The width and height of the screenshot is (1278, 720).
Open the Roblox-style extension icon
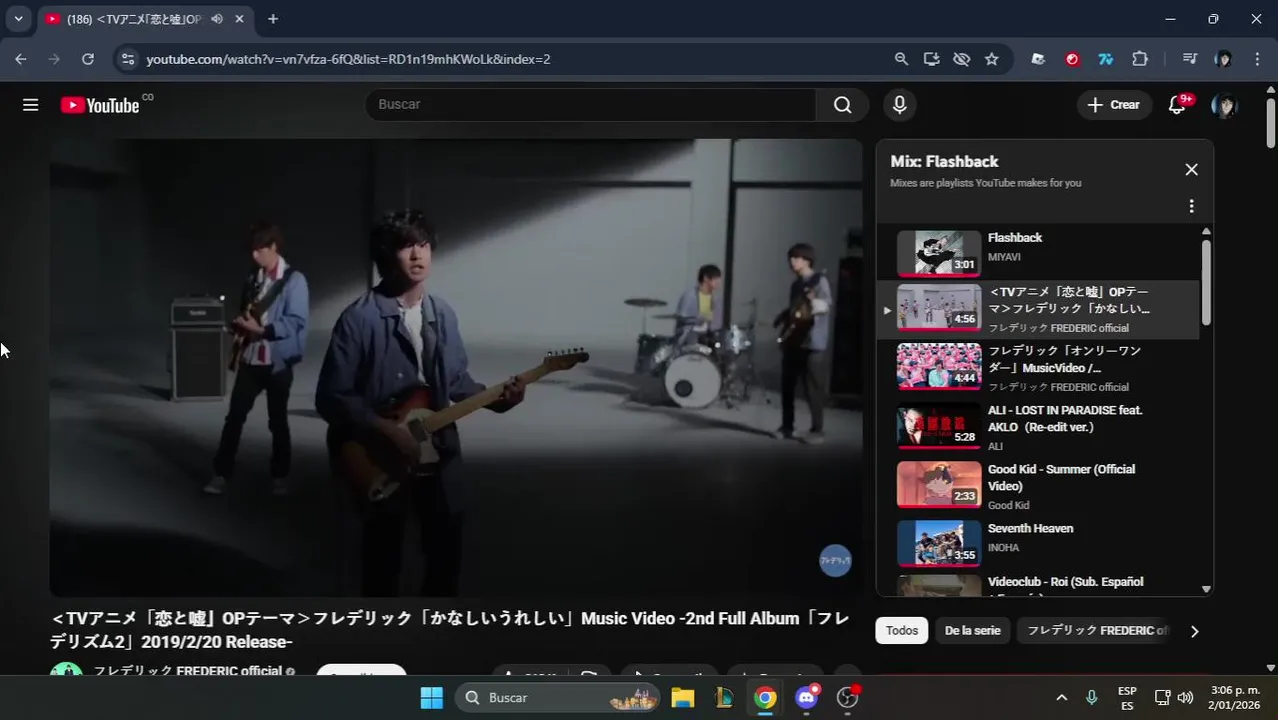click(1038, 59)
